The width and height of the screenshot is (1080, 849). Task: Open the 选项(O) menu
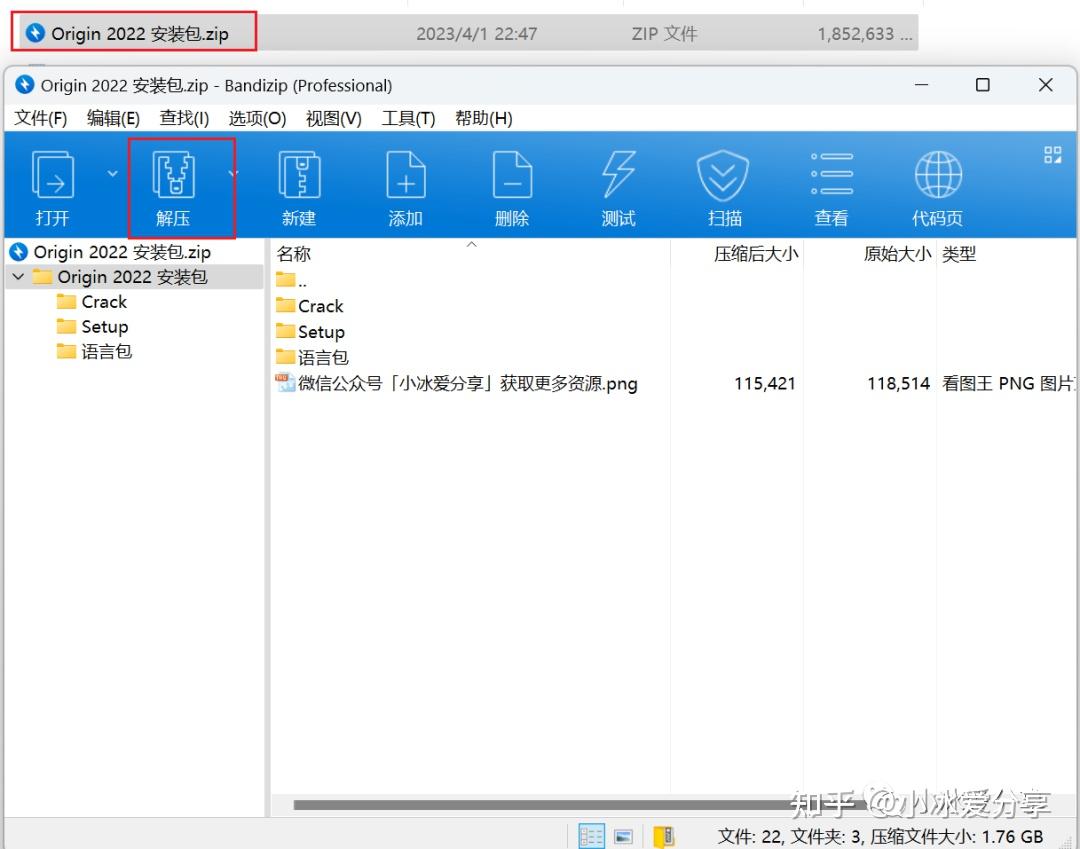pyautogui.click(x=256, y=117)
